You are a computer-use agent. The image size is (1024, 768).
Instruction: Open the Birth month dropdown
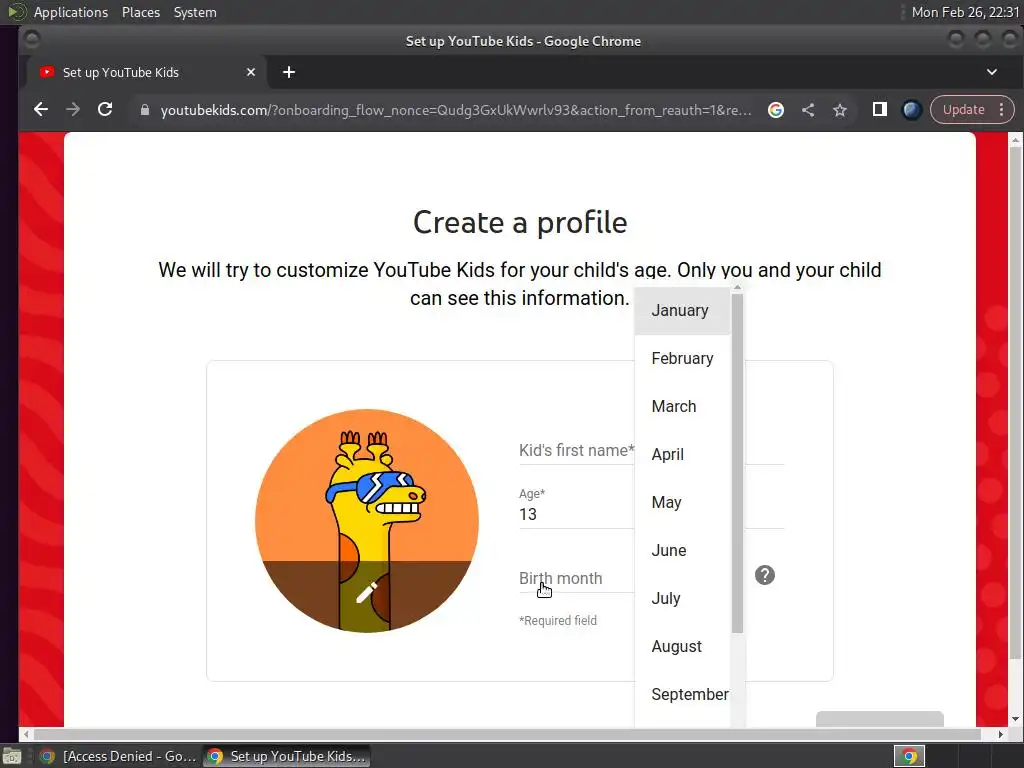tap(577, 579)
